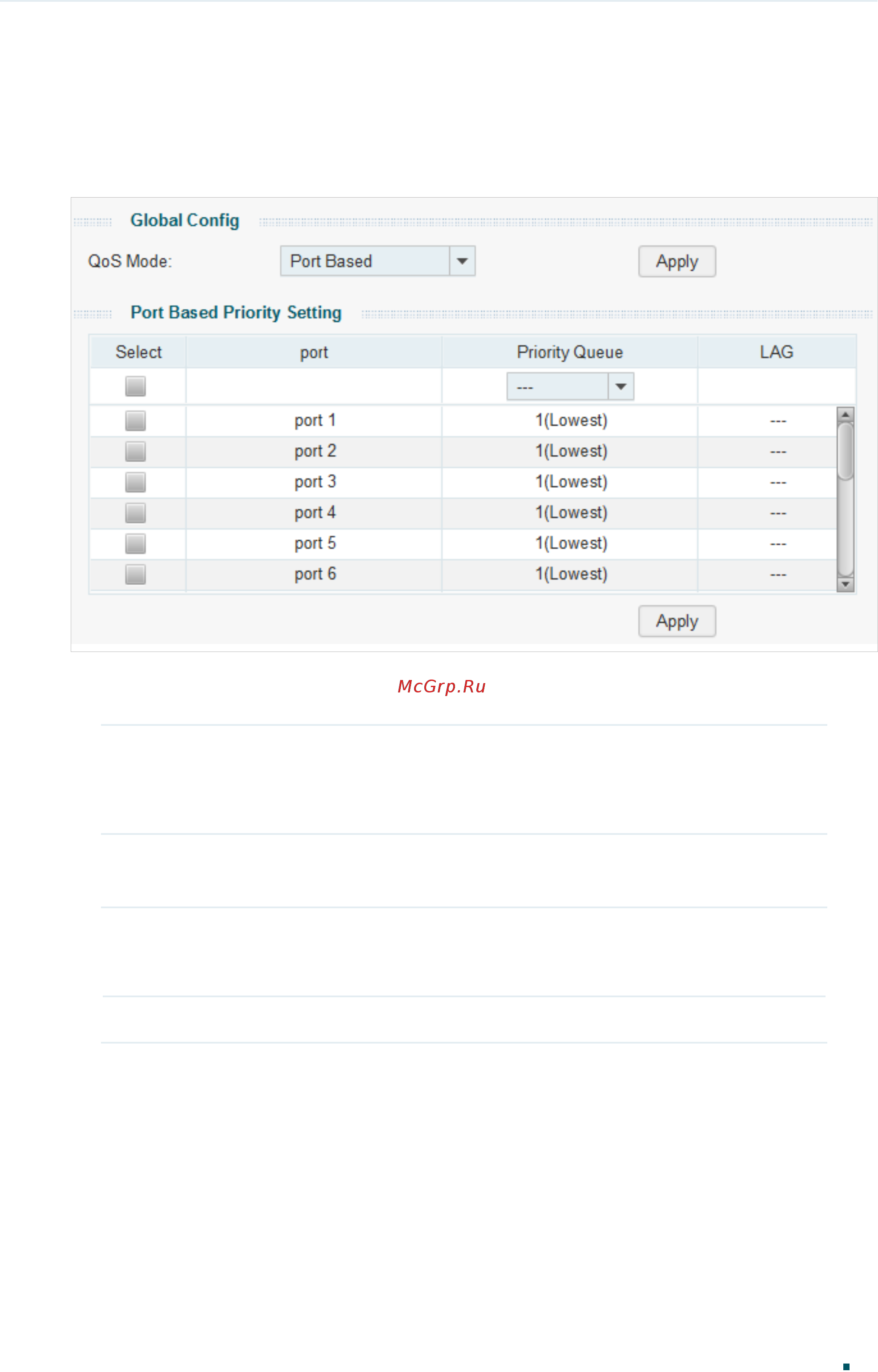
Task: Check the box for port 4
Action: point(136,513)
